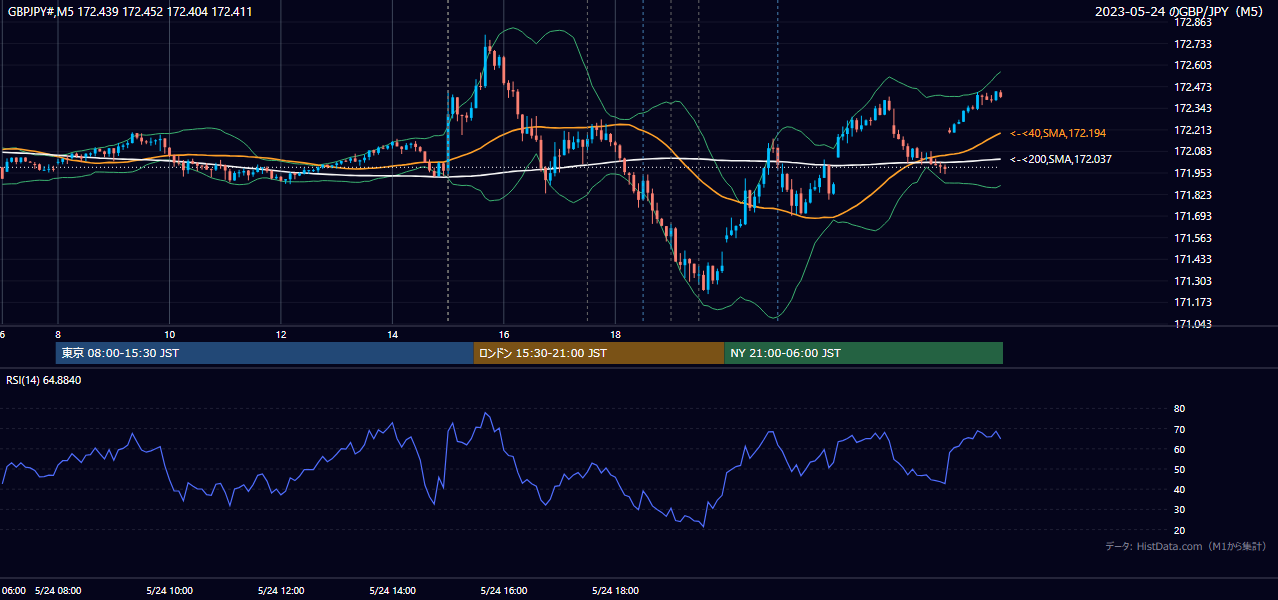Click the 5/24 18:00 bottom time label
Viewport: 1278px width, 600px height.
click(616, 591)
